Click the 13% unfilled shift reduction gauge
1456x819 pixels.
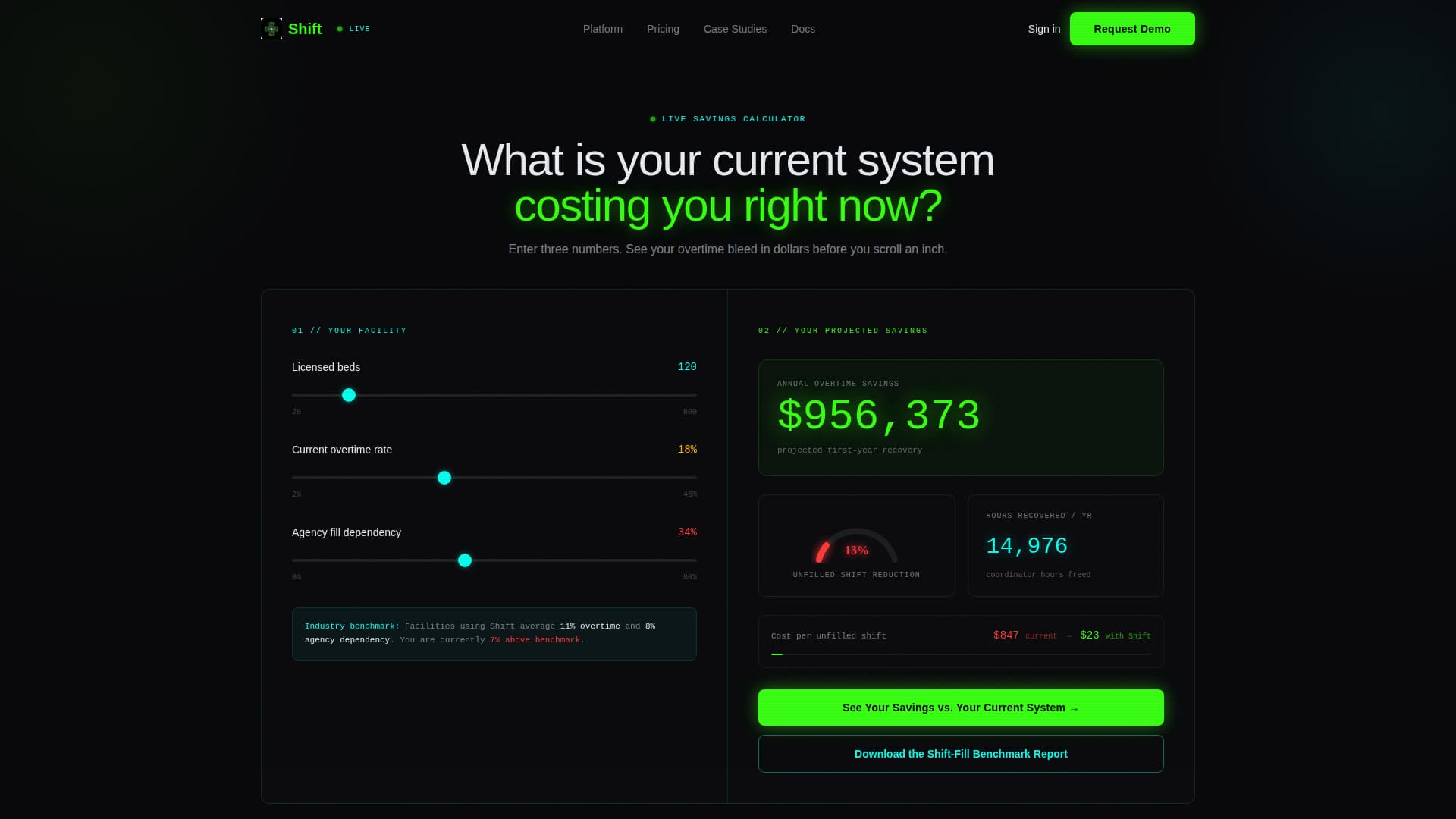pos(857,545)
